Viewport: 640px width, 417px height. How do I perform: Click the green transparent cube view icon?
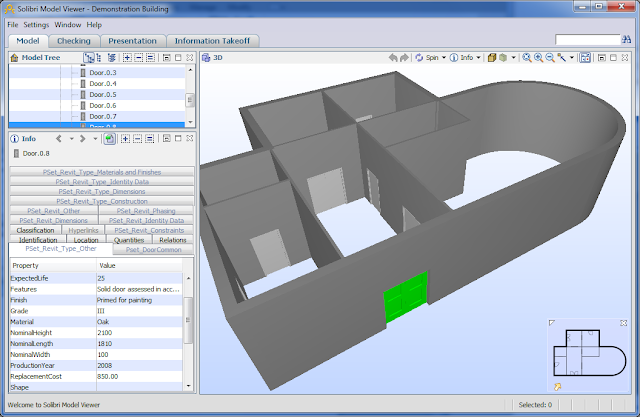[x=503, y=58]
